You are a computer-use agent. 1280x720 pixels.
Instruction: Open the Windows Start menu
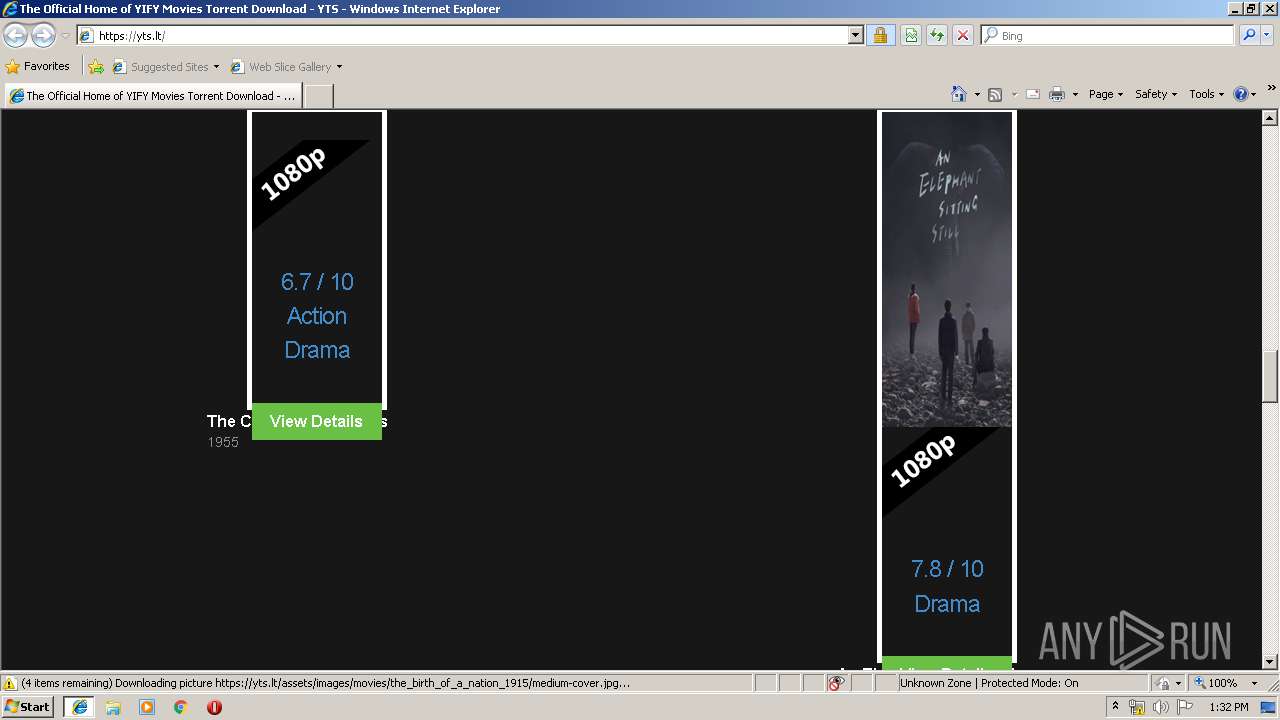coord(28,707)
